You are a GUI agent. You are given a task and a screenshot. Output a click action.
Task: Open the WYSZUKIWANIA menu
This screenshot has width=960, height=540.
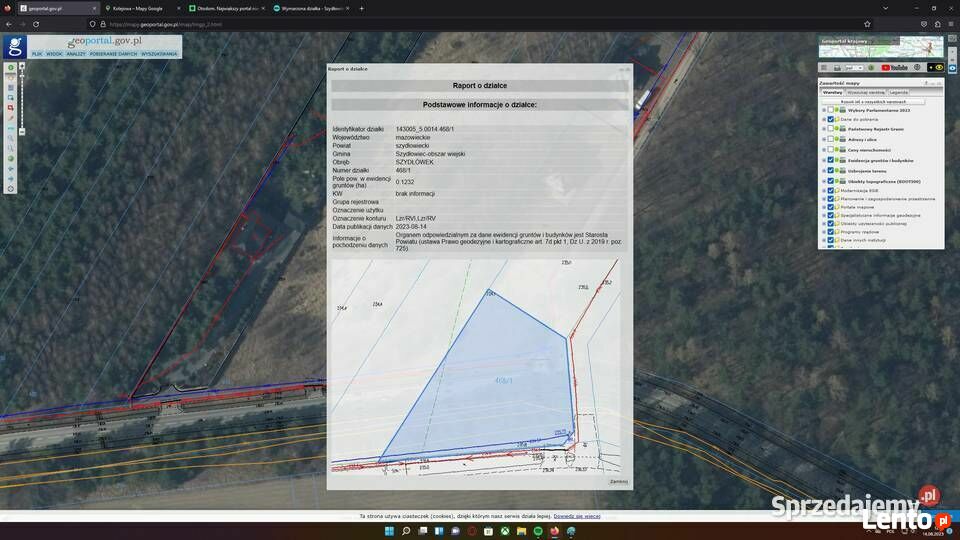tap(159, 54)
